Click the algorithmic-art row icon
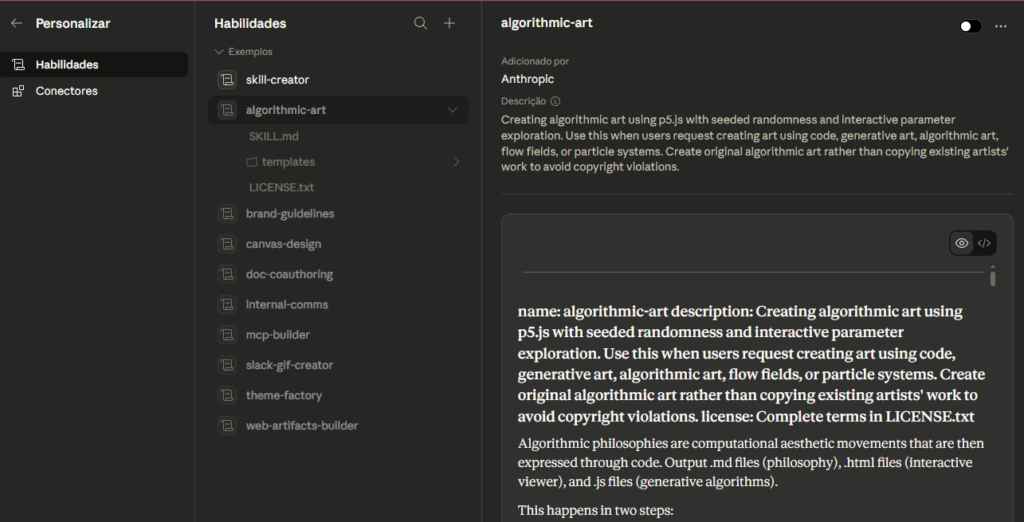 click(x=227, y=110)
